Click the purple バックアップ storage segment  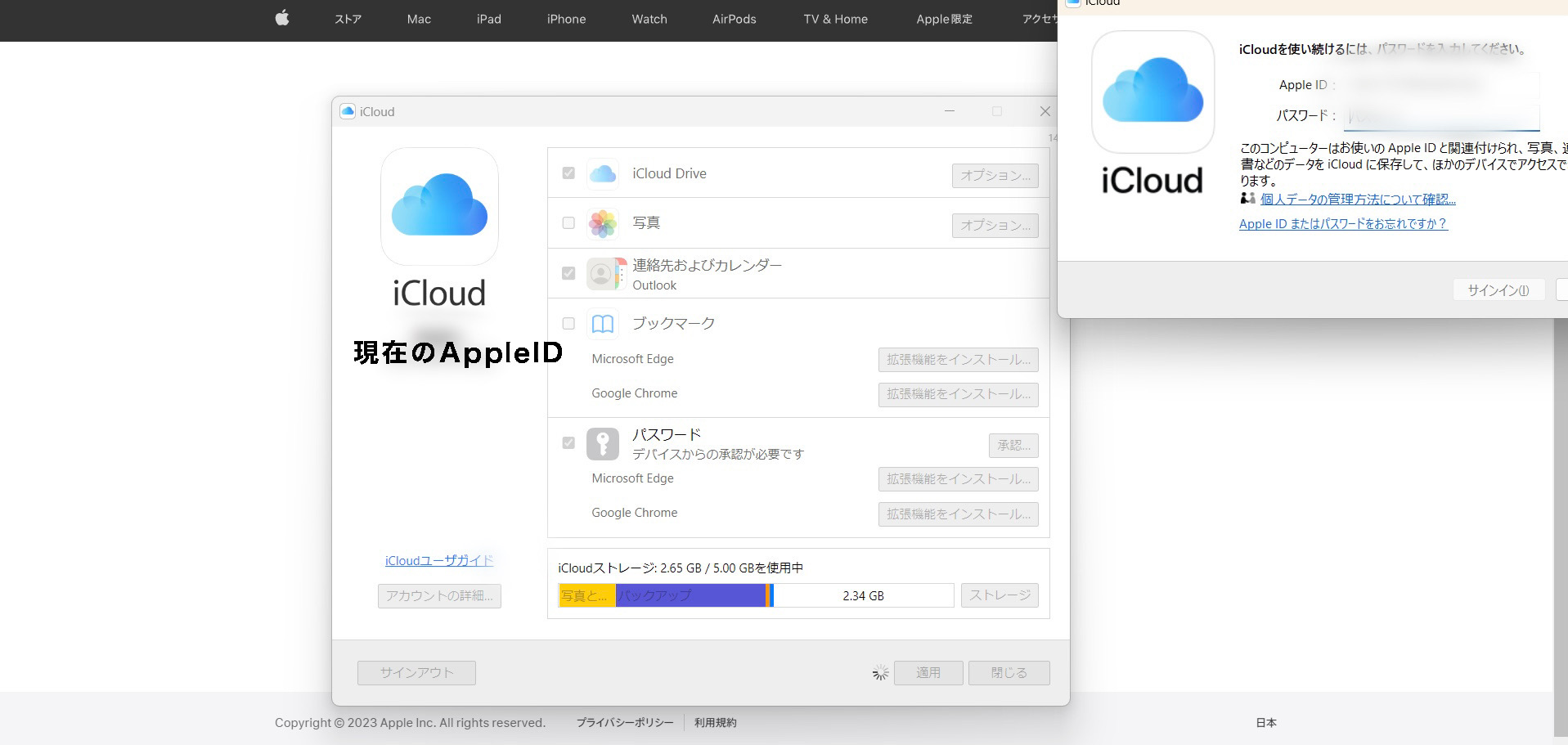coord(690,595)
